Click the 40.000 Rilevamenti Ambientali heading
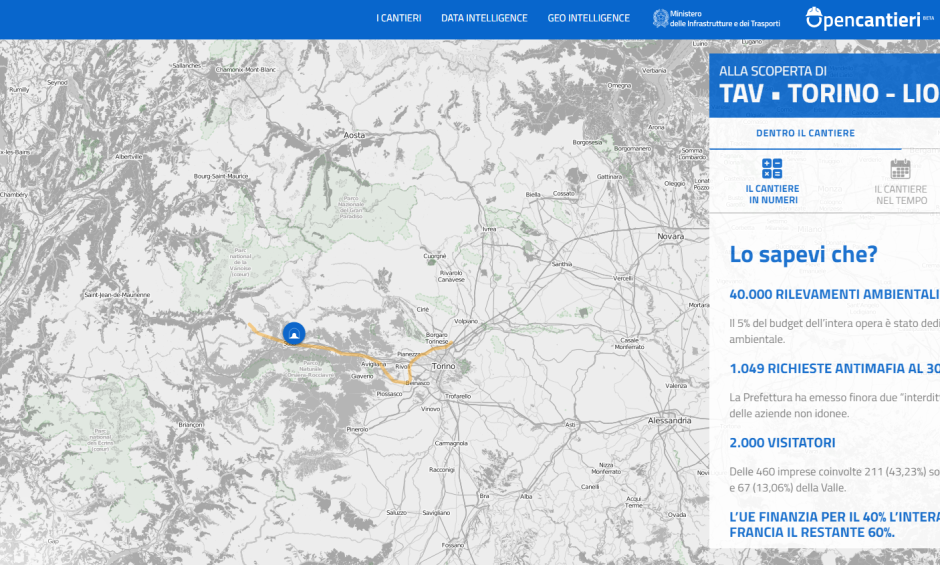The width and height of the screenshot is (940, 565). (834, 295)
